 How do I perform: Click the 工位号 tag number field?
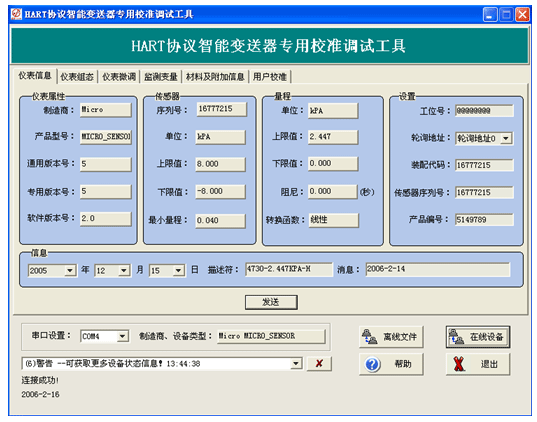pos(484,111)
